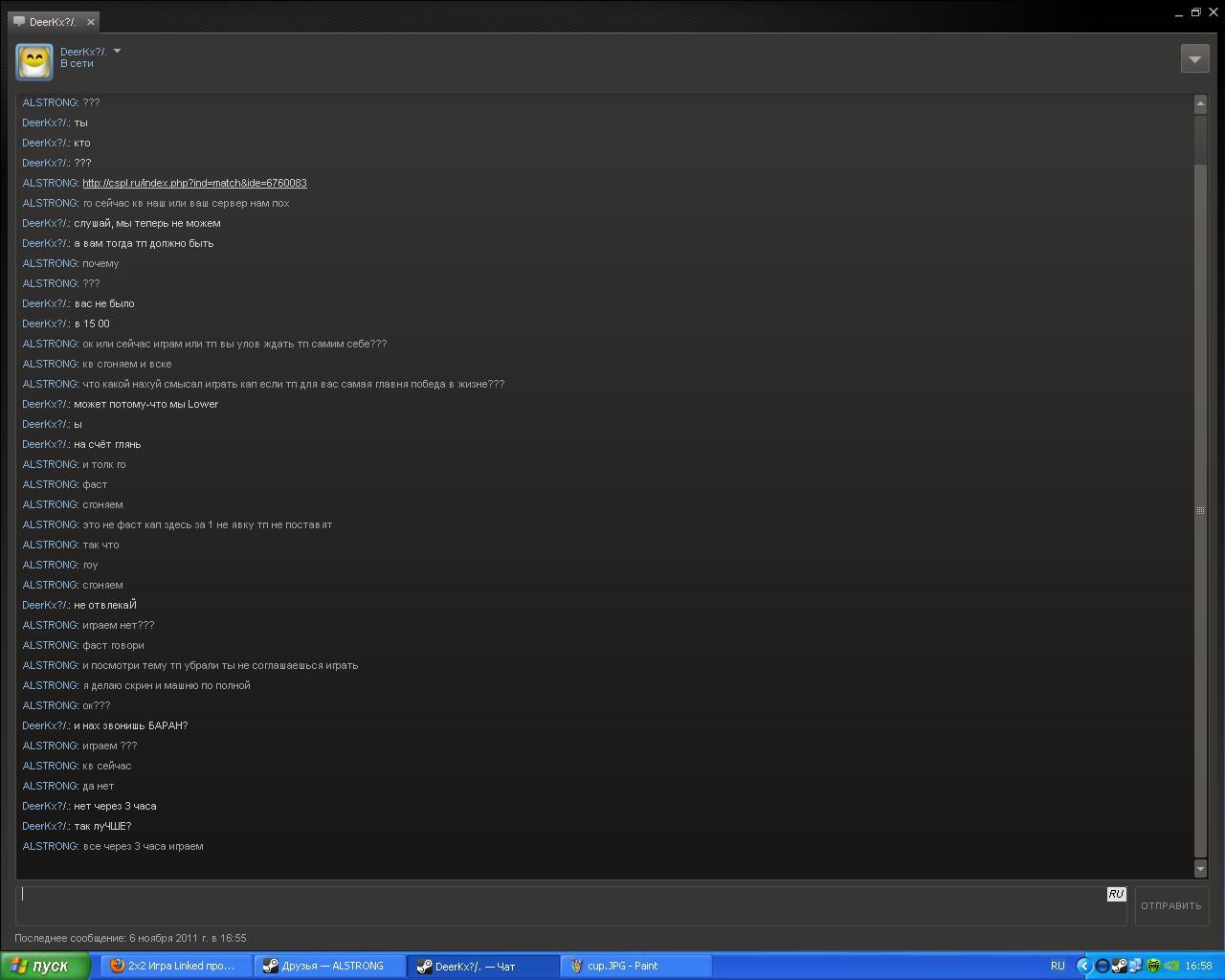The height and width of the screenshot is (980, 1225).
Task: Click message 'слушай, мы теперь не можем'
Action: [147, 223]
